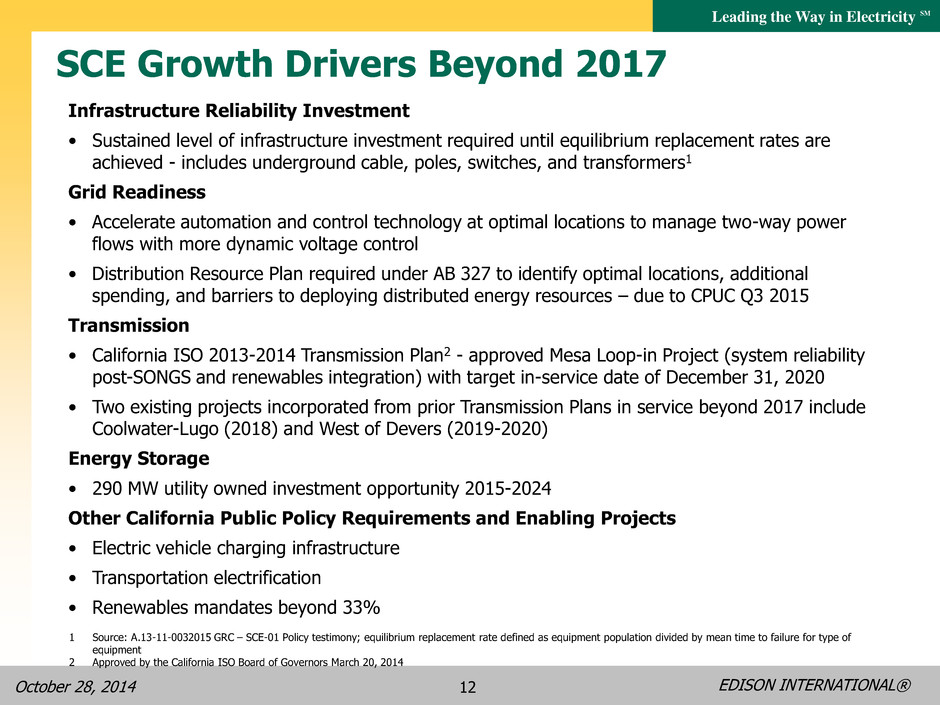The image size is (940, 705).
Task: Click the 'Distribution Resource Plan required under AB 327' bullet
Action: [x=450, y=274]
